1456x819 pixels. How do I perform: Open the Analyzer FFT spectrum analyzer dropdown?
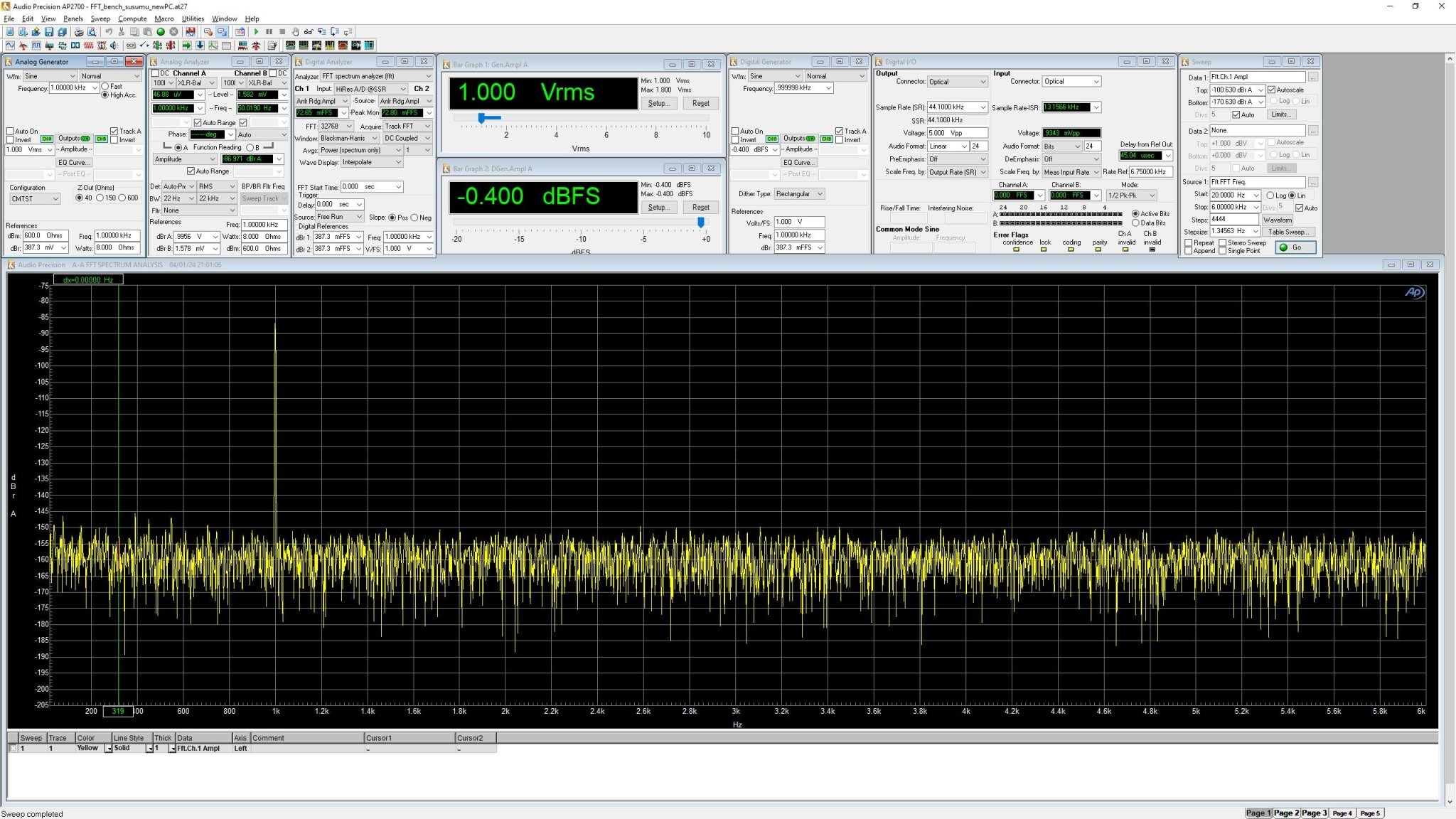coord(377,76)
